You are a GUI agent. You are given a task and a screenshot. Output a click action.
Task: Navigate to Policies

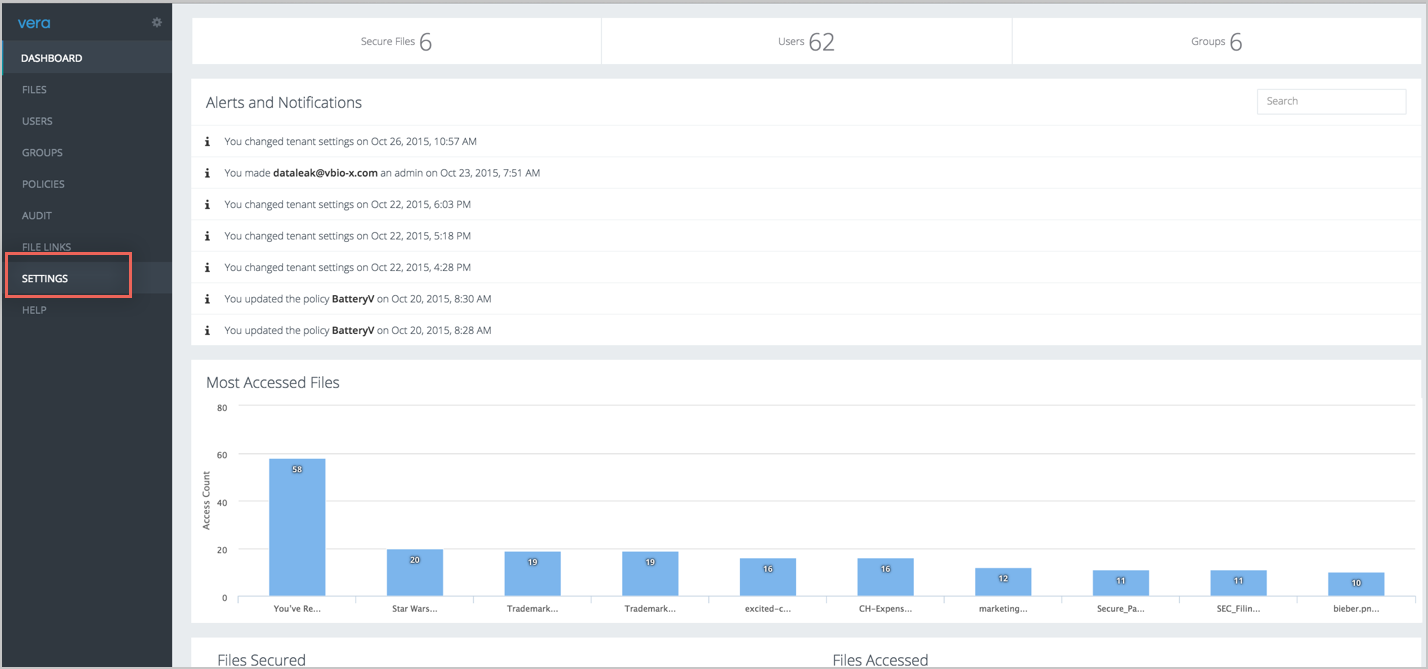pos(43,184)
